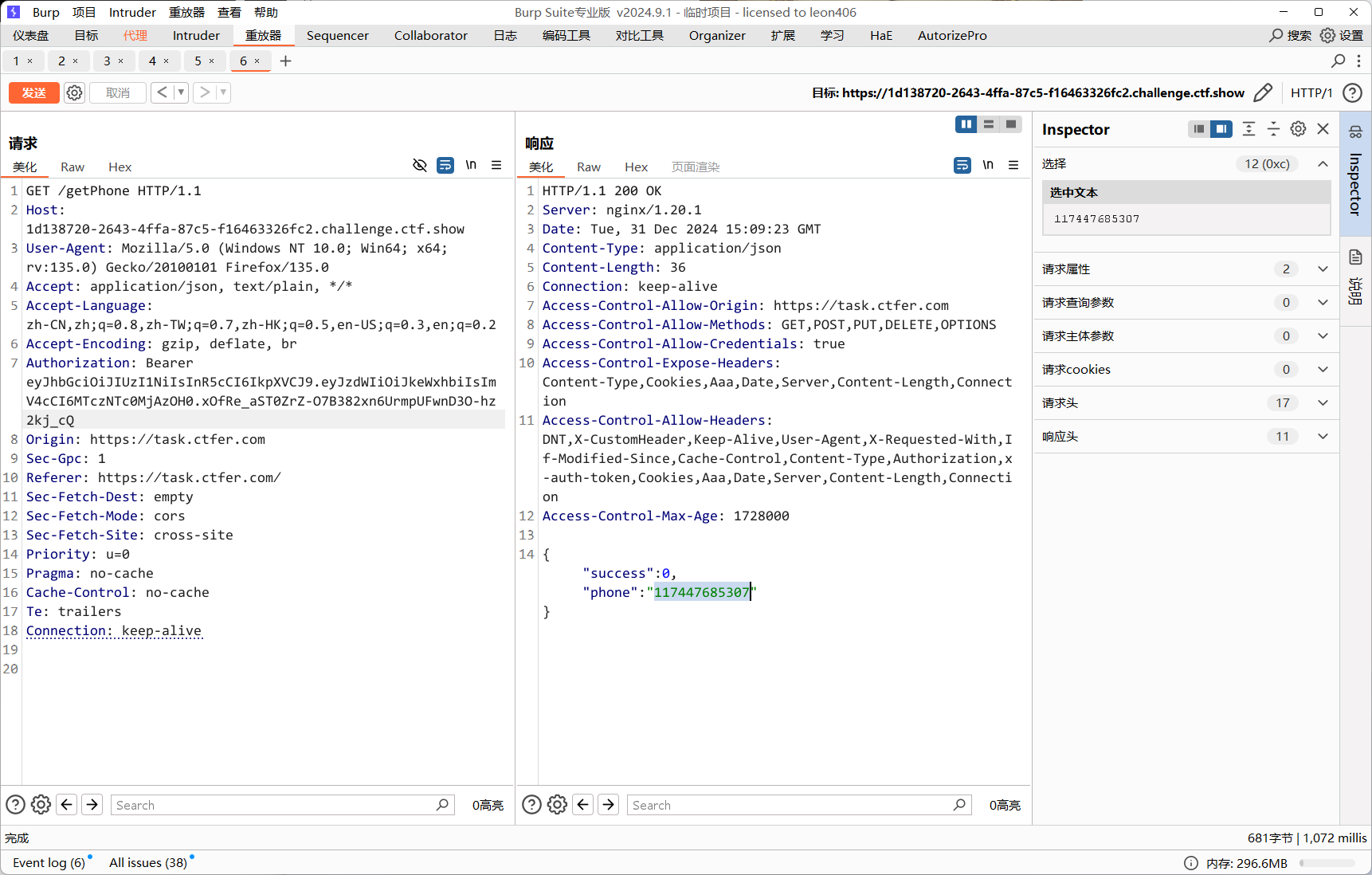Image resolution: width=1372 pixels, height=875 pixels.
Task: Close the Inspector panel
Action: point(1323,129)
